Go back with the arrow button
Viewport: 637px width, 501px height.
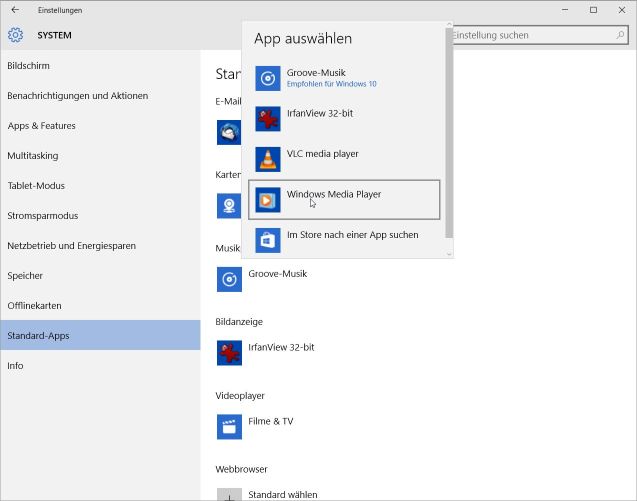[x=15, y=10]
